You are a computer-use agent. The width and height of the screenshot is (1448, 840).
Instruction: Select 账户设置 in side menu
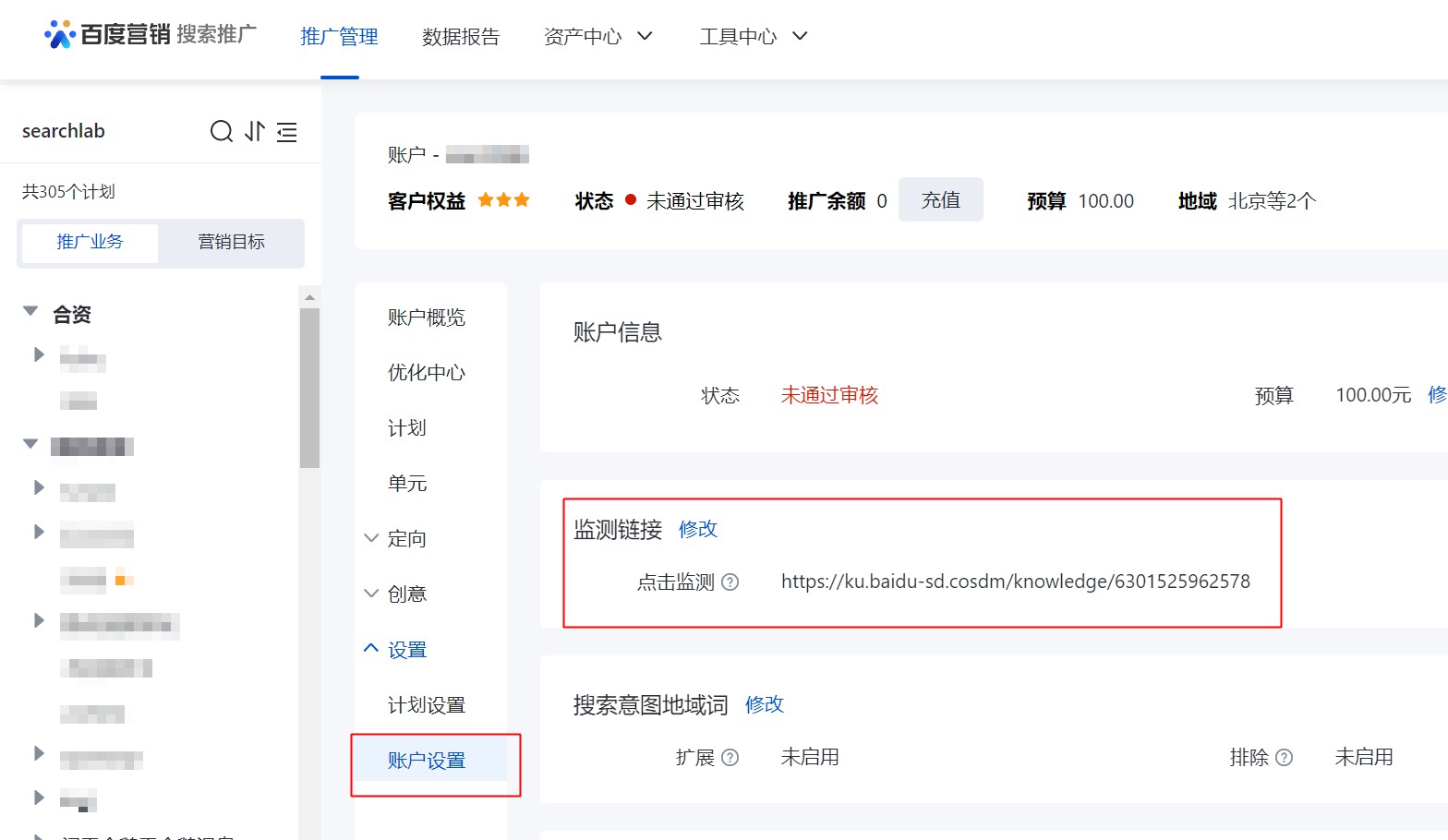[427, 761]
